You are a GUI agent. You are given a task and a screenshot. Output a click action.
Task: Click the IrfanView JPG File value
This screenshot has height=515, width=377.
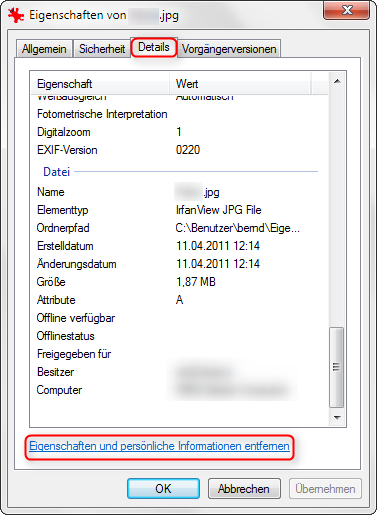(x=219, y=210)
